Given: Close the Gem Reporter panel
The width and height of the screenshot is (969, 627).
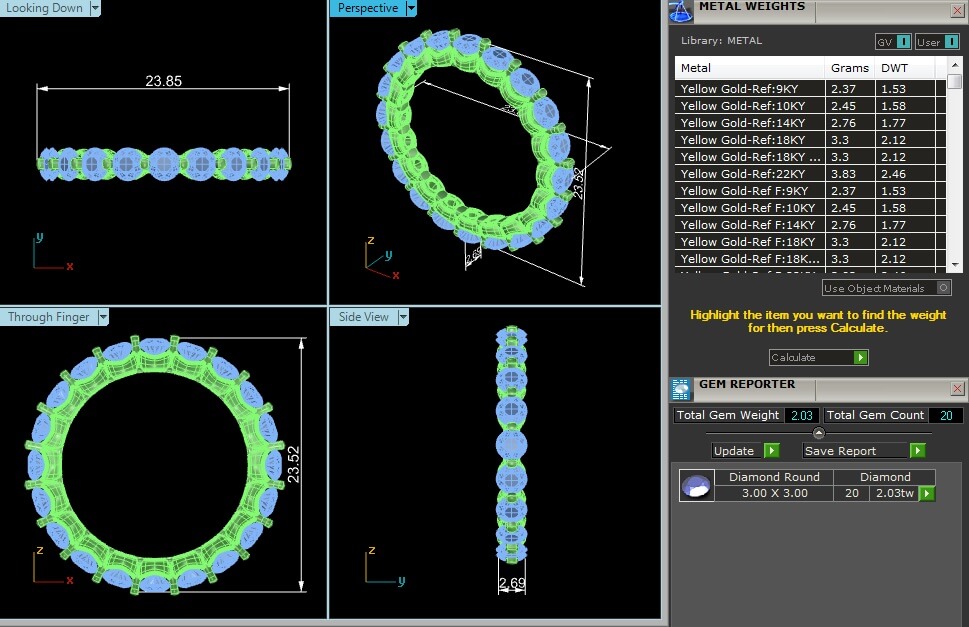Looking at the screenshot, I should [957, 388].
